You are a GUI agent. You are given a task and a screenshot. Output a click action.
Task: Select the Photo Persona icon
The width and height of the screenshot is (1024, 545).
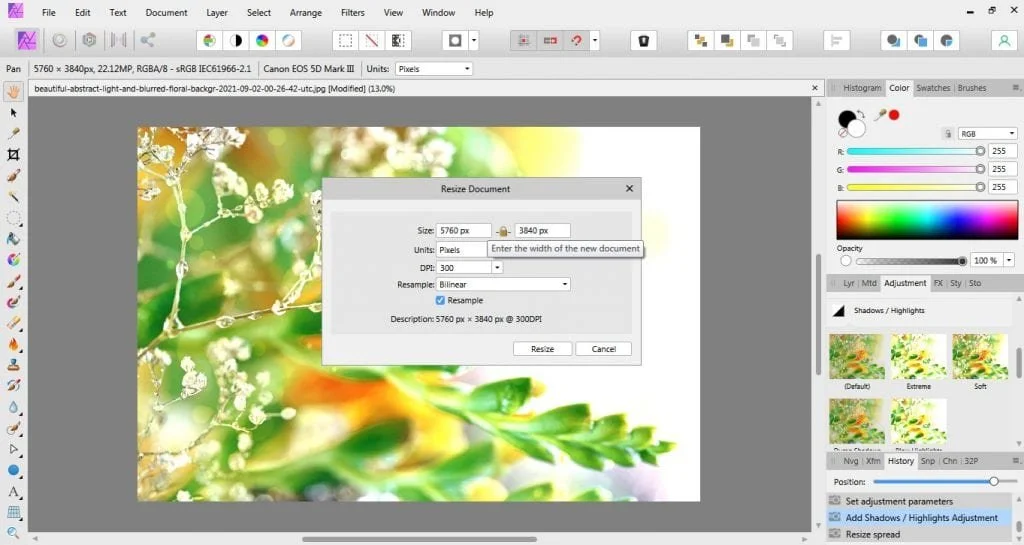pos(26,40)
